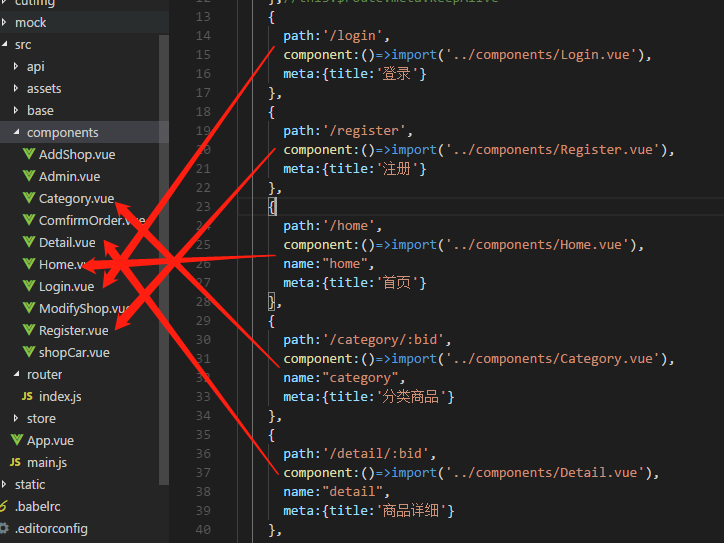Click the JS icon next to main.js

pyautogui.click(x=15, y=462)
